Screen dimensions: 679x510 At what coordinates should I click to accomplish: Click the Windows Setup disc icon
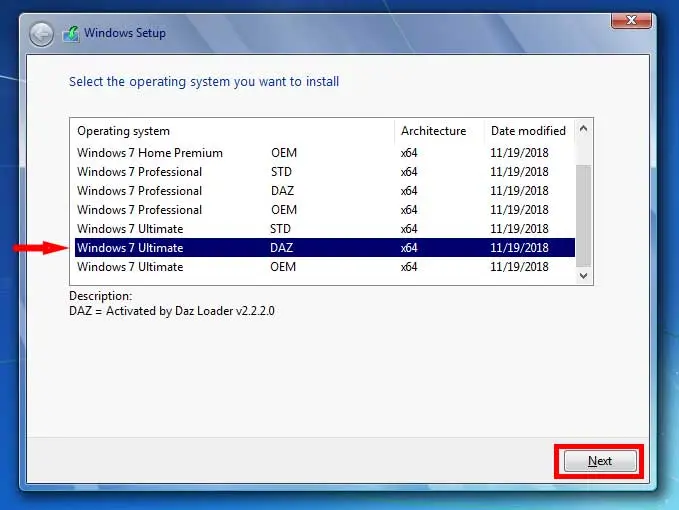click(x=70, y=34)
